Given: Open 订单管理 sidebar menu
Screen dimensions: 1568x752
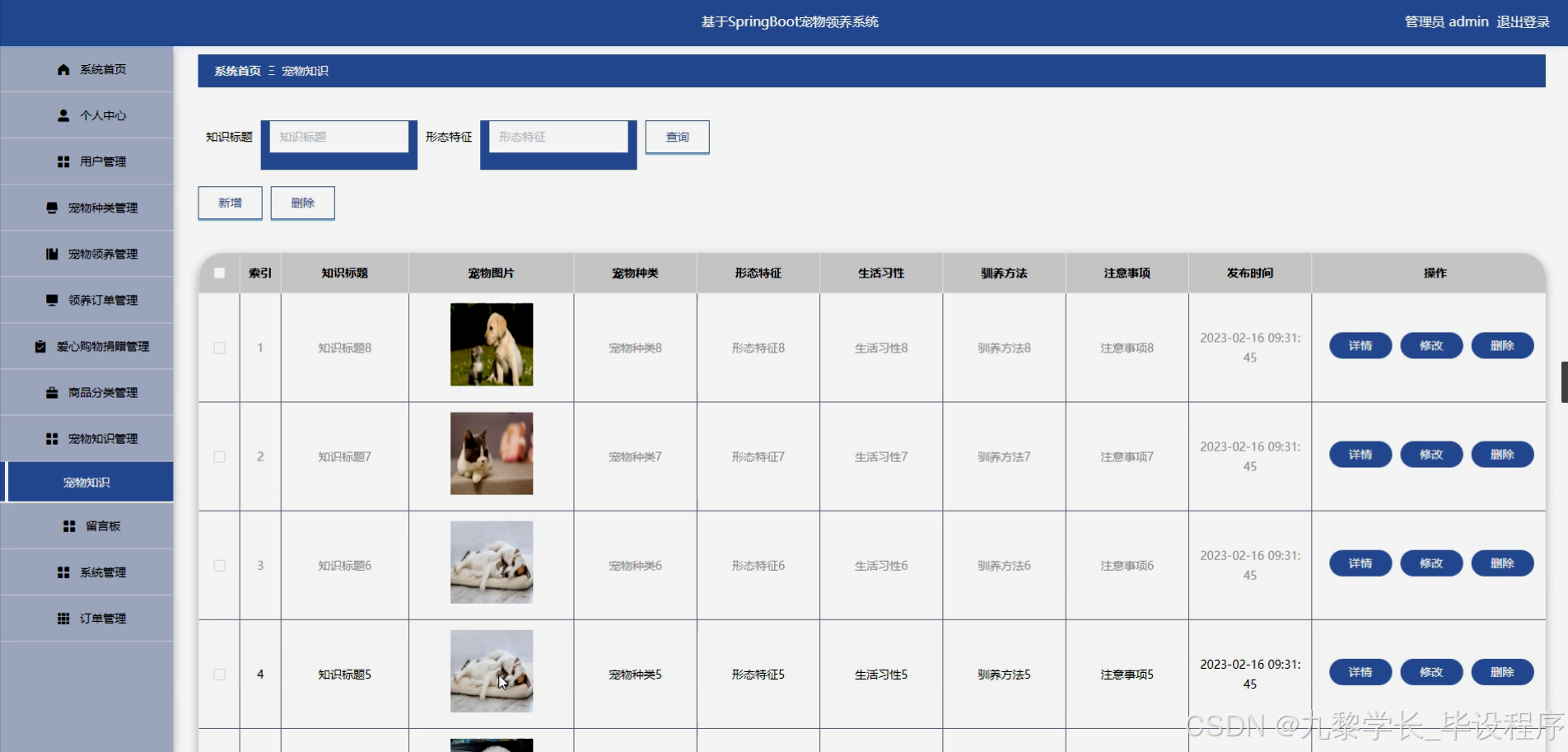Looking at the screenshot, I should pyautogui.click(x=86, y=618).
